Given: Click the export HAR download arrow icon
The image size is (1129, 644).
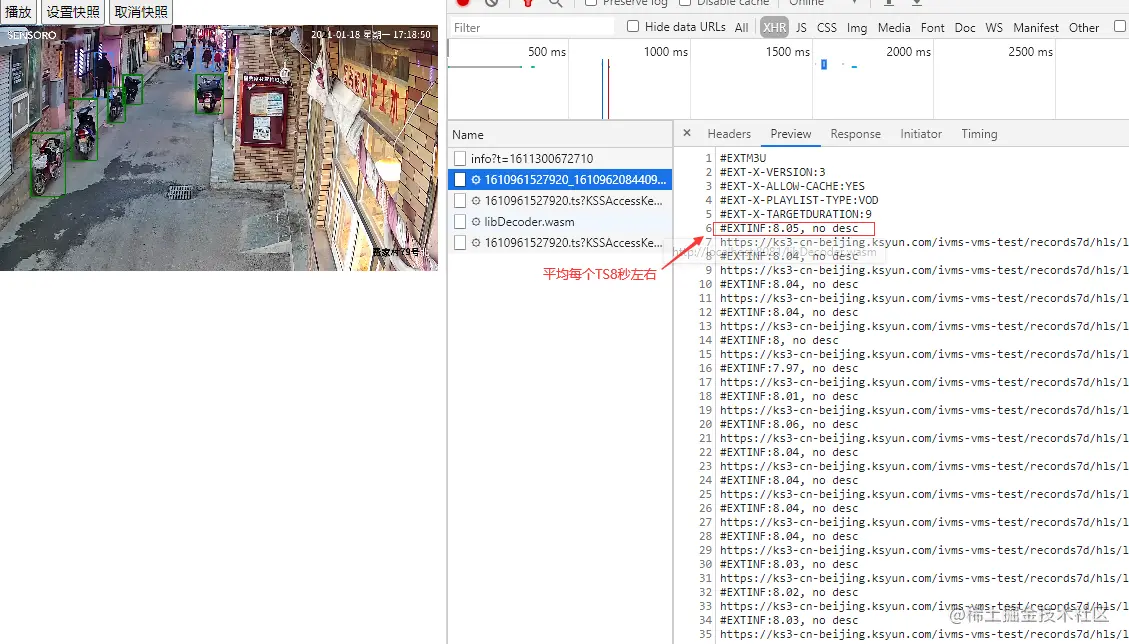Looking at the screenshot, I should (x=917, y=3).
